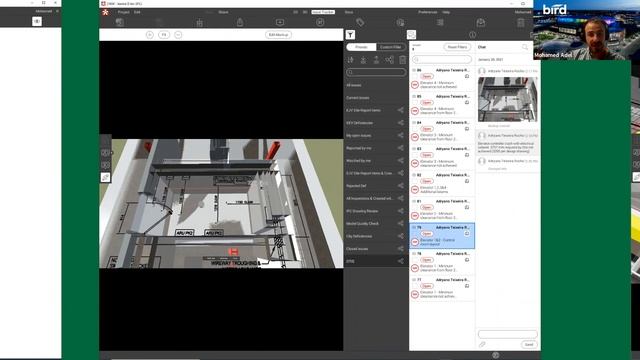Toggle the eye icon in left window

click(x=37, y=21)
